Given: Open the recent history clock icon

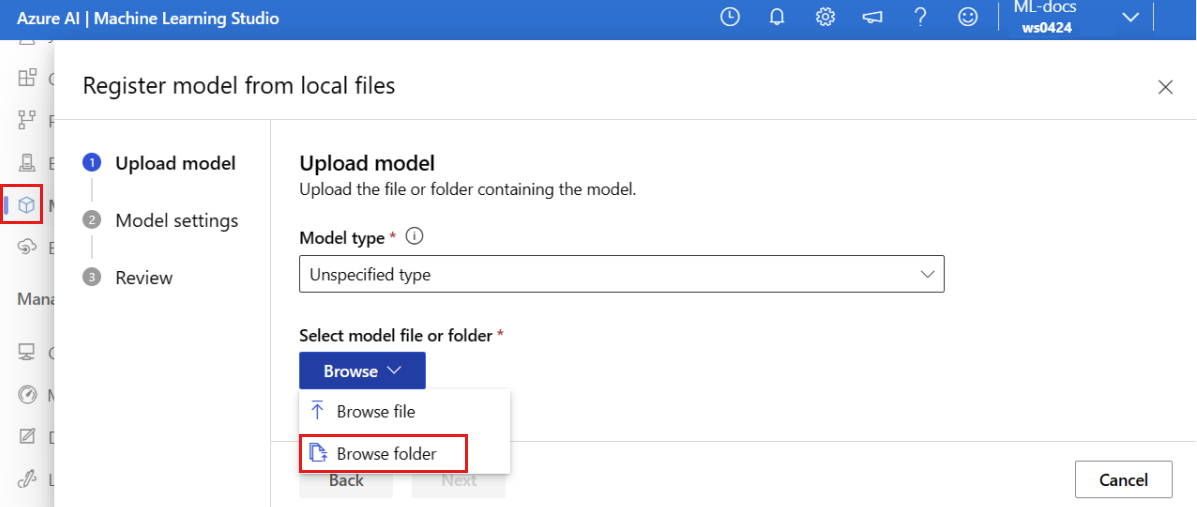Looking at the screenshot, I should click(x=731, y=18).
